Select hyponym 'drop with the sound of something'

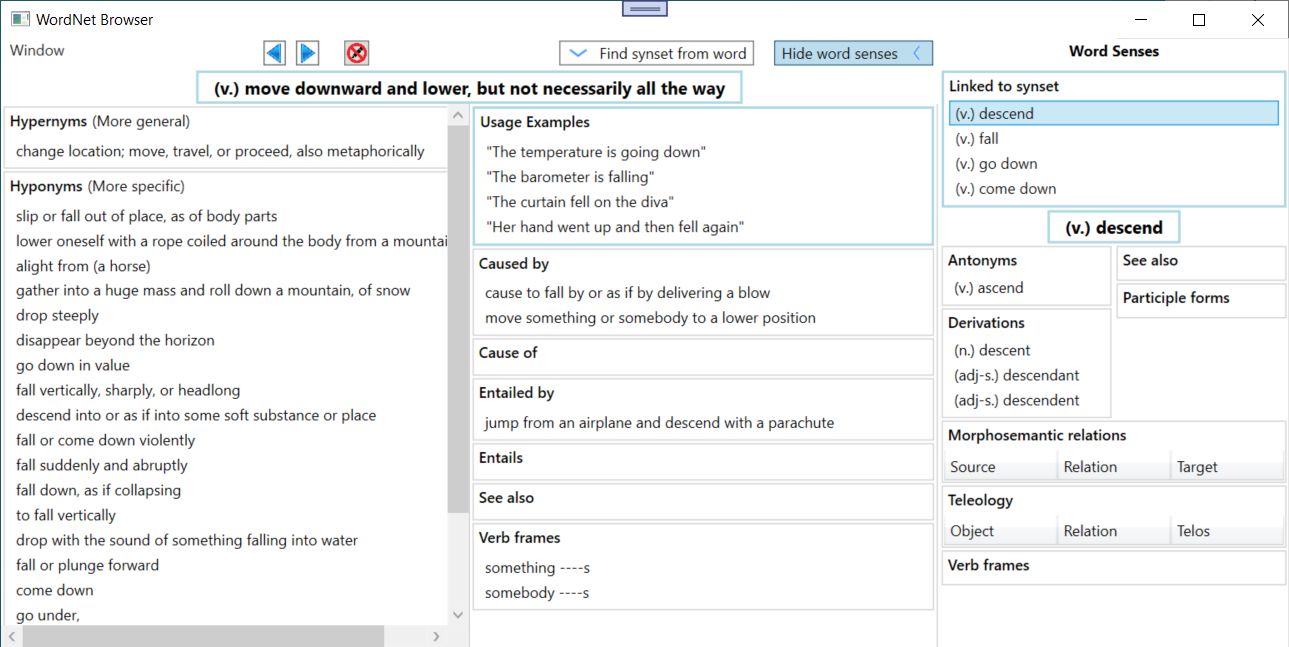(186, 541)
